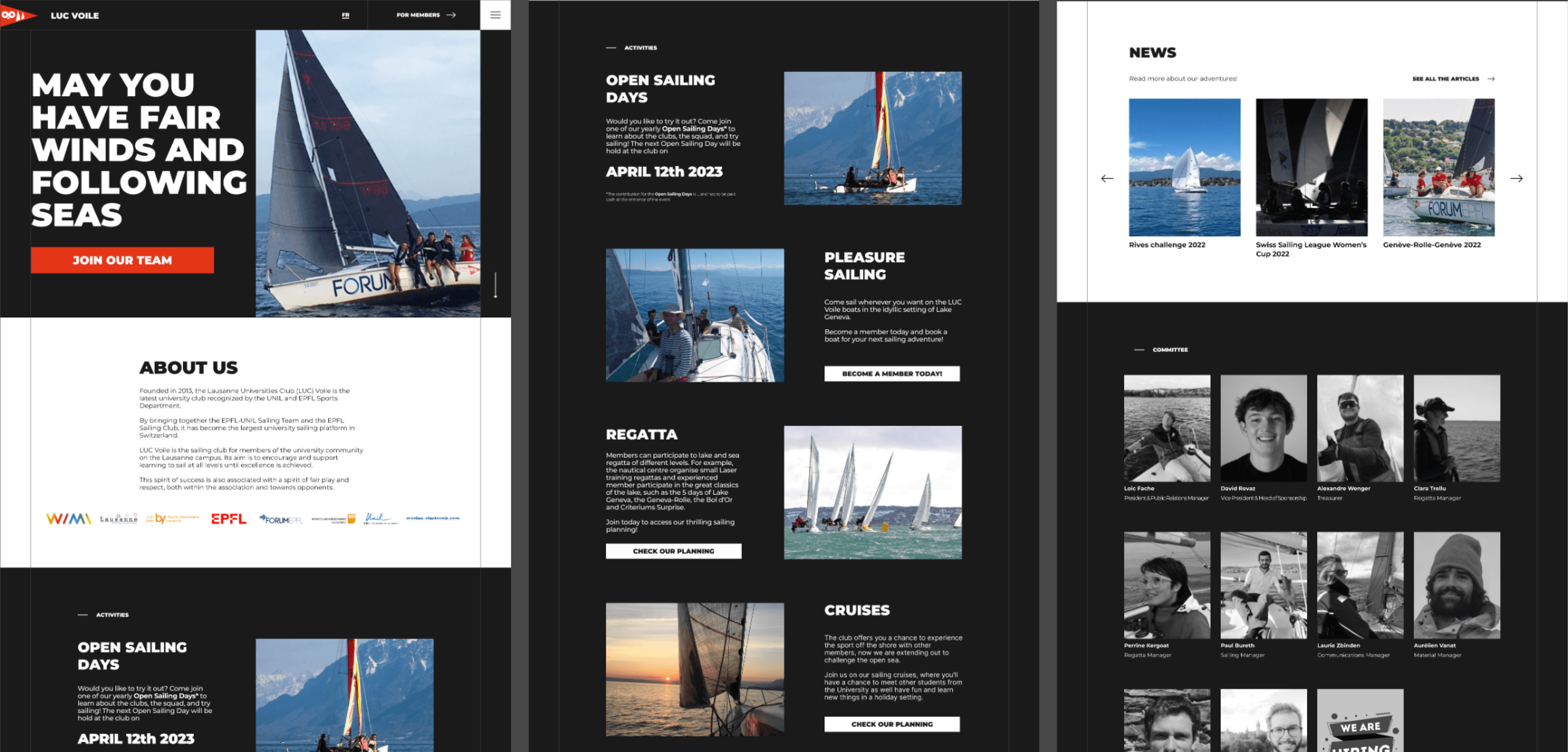Click the WIMI sponsor logo
The height and width of the screenshot is (752, 1568).
[68, 518]
